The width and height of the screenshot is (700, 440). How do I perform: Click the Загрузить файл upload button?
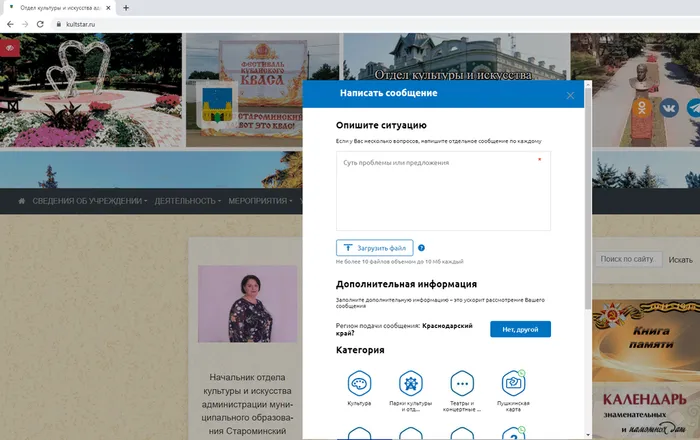[375, 248]
